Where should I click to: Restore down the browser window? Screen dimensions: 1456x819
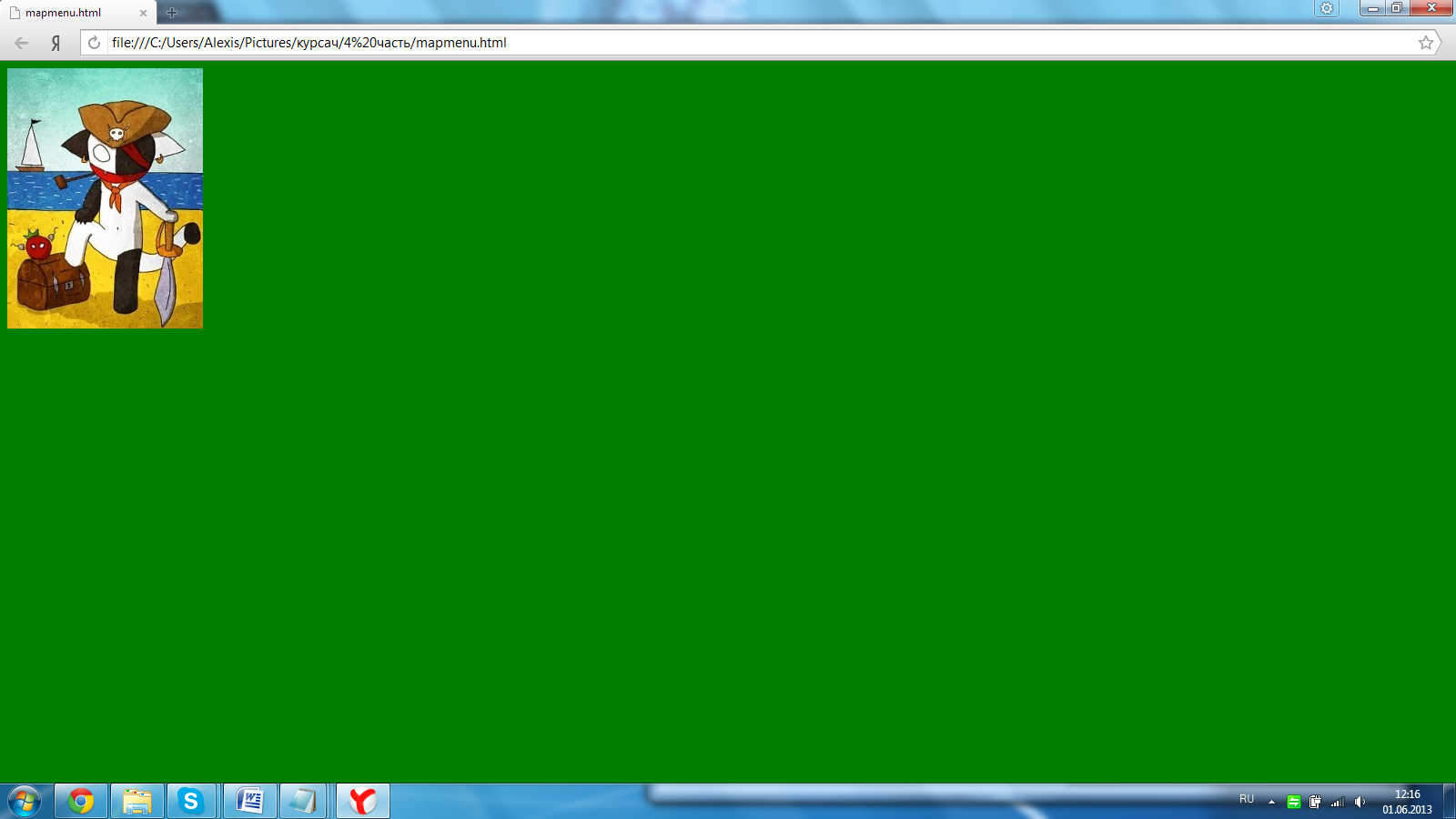point(1397,8)
